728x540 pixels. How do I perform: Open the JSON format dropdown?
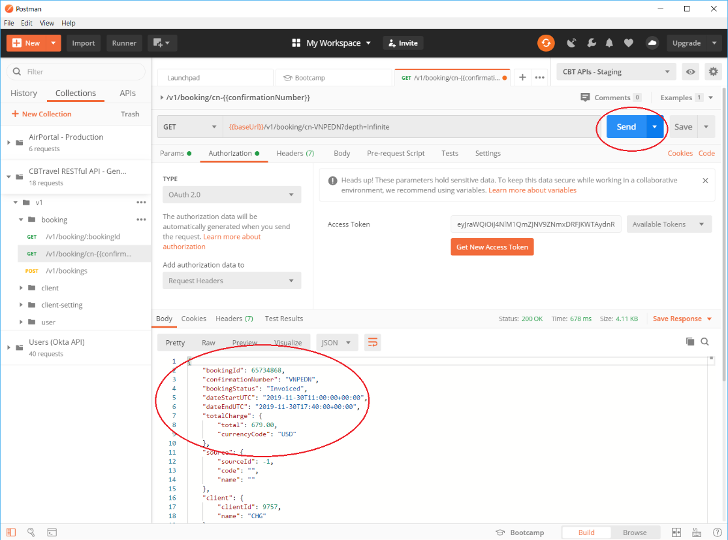(x=337, y=343)
